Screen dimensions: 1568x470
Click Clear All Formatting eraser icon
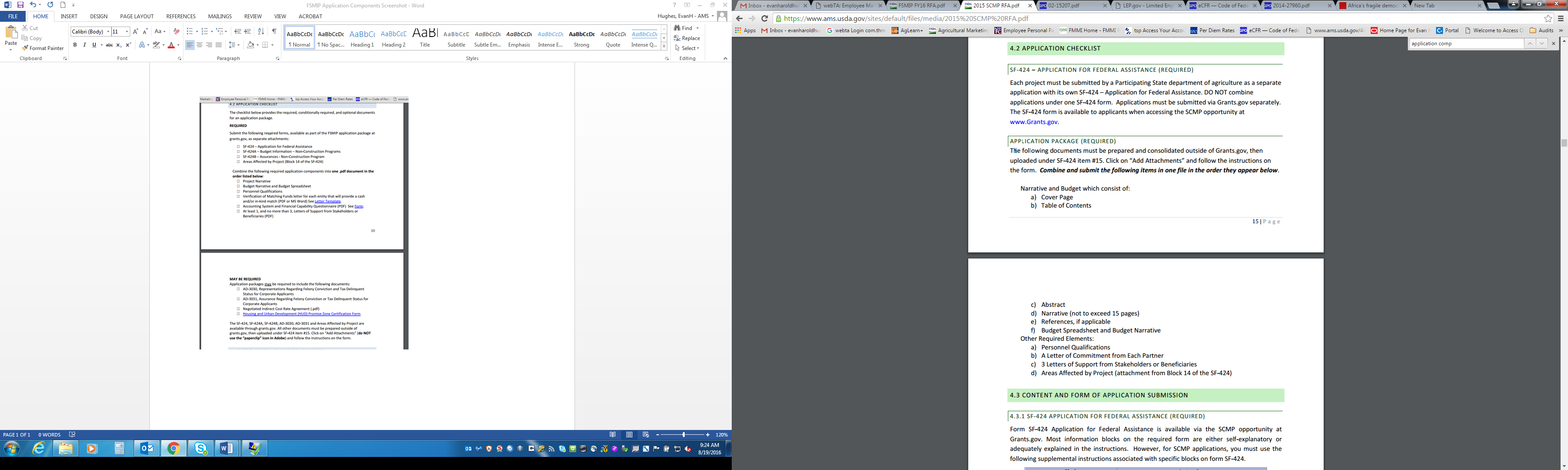coord(176,32)
